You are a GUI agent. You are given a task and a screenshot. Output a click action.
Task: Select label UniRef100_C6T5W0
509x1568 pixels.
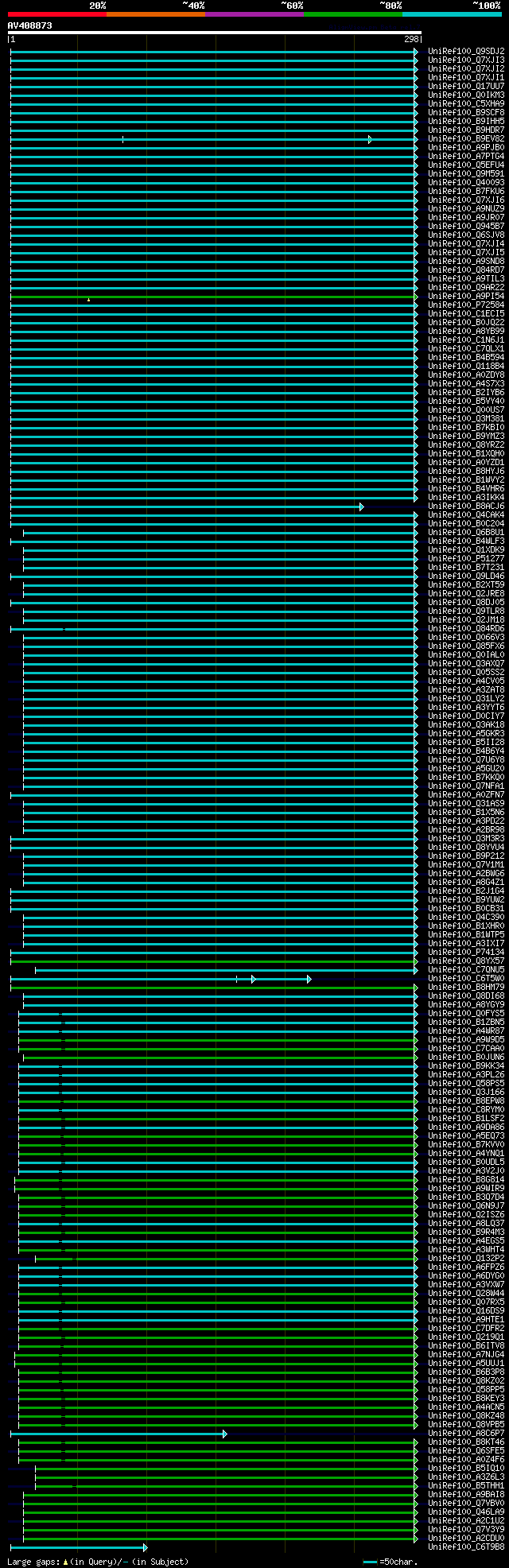pos(466,978)
